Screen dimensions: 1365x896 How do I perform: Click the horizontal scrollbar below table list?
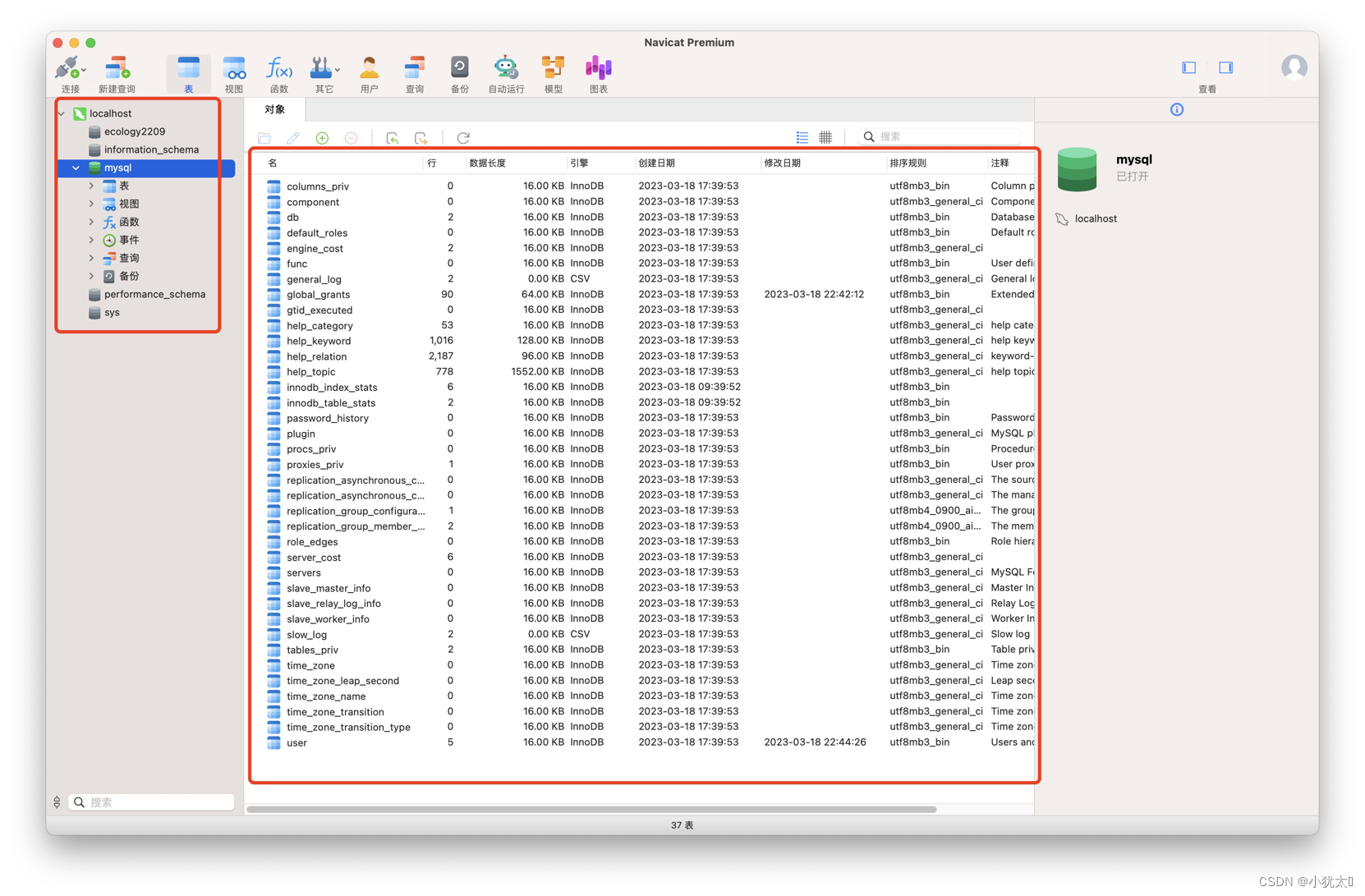pyautogui.click(x=591, y=809)
